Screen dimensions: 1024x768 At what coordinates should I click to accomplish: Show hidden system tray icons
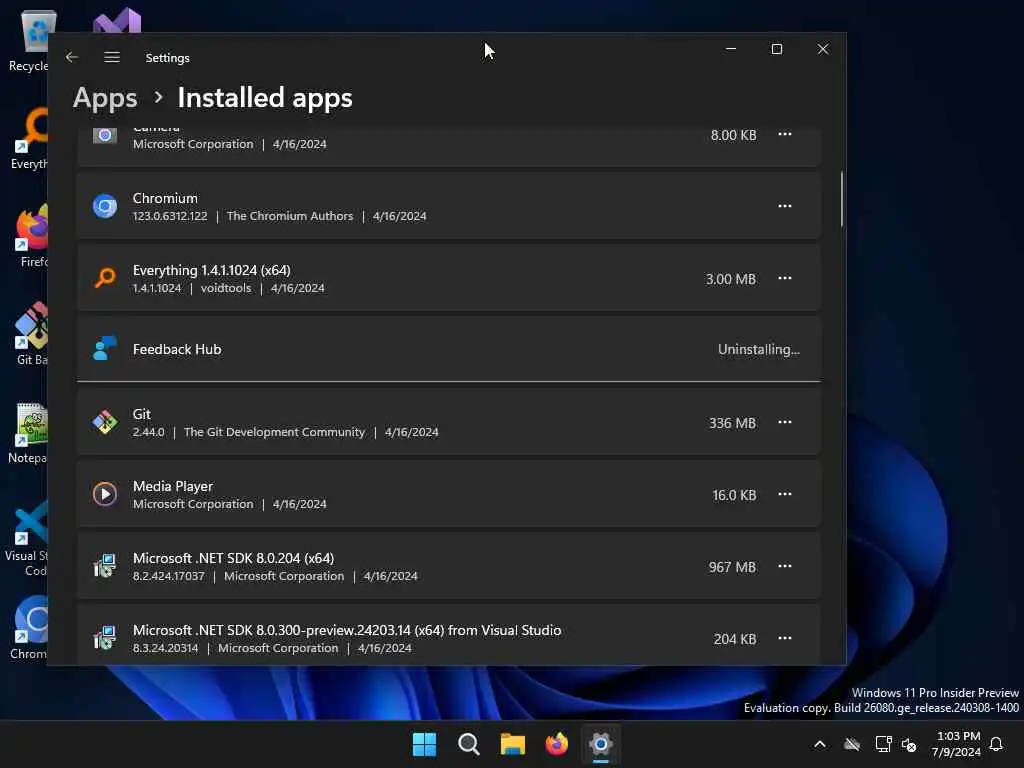tap(820, 744)
